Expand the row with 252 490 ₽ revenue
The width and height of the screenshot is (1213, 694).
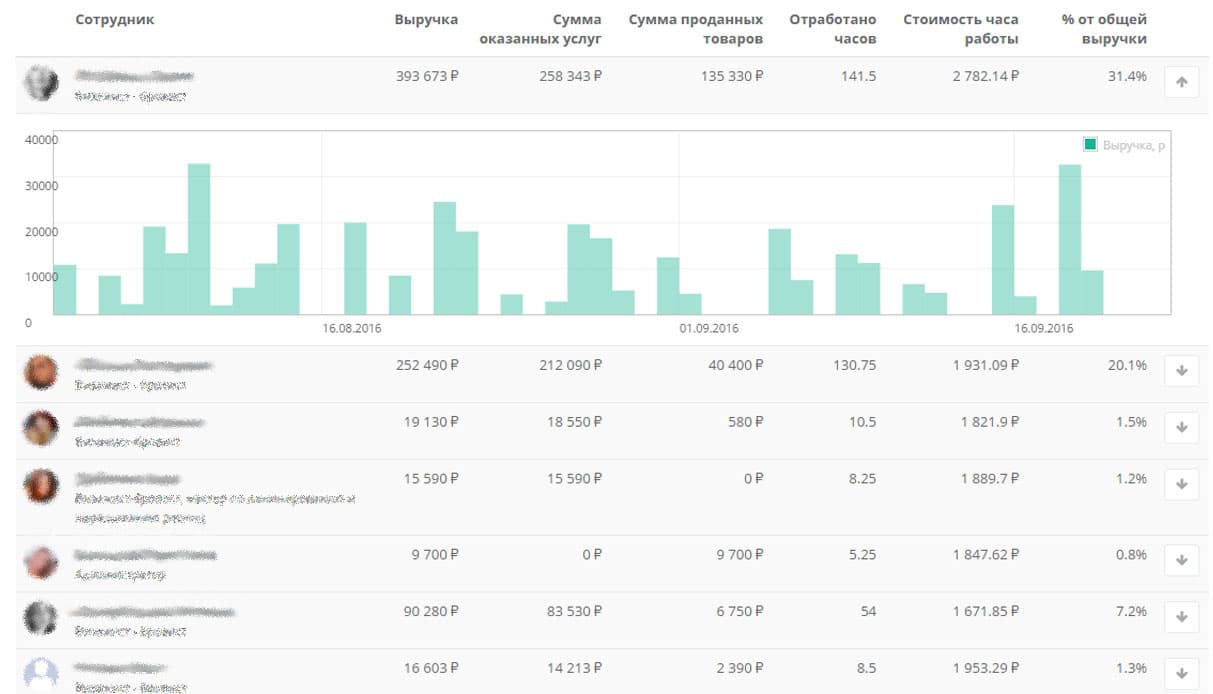click(1181, 371)
